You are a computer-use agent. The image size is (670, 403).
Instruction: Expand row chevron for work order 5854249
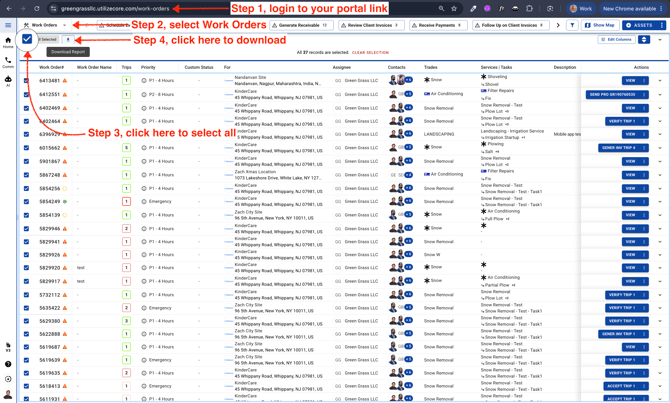coord(660,201)
